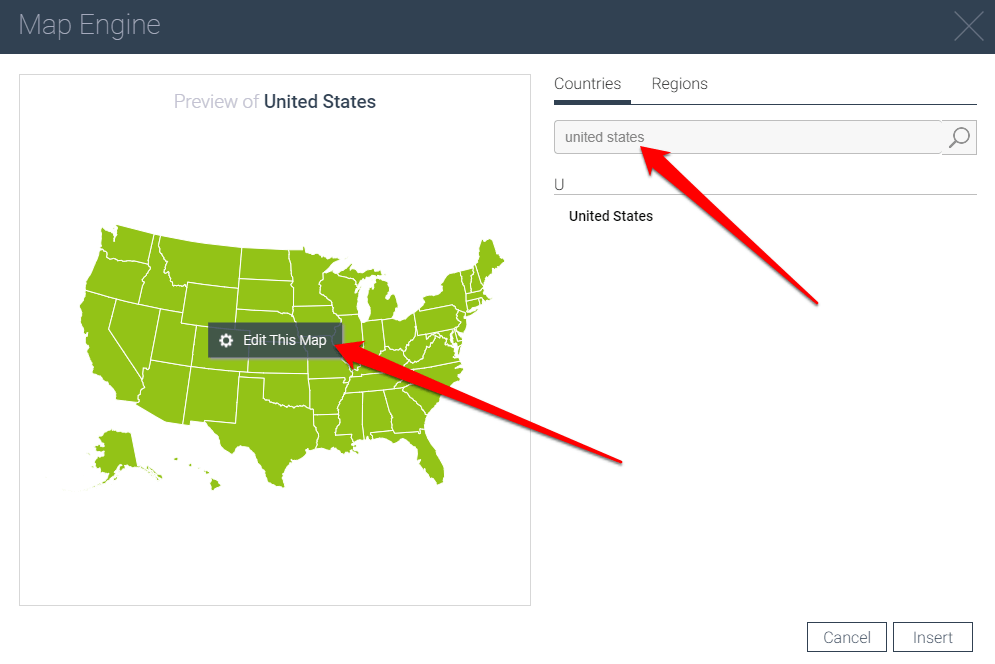
Task: Close the Map Engine dialog
Action: point(968,26)
